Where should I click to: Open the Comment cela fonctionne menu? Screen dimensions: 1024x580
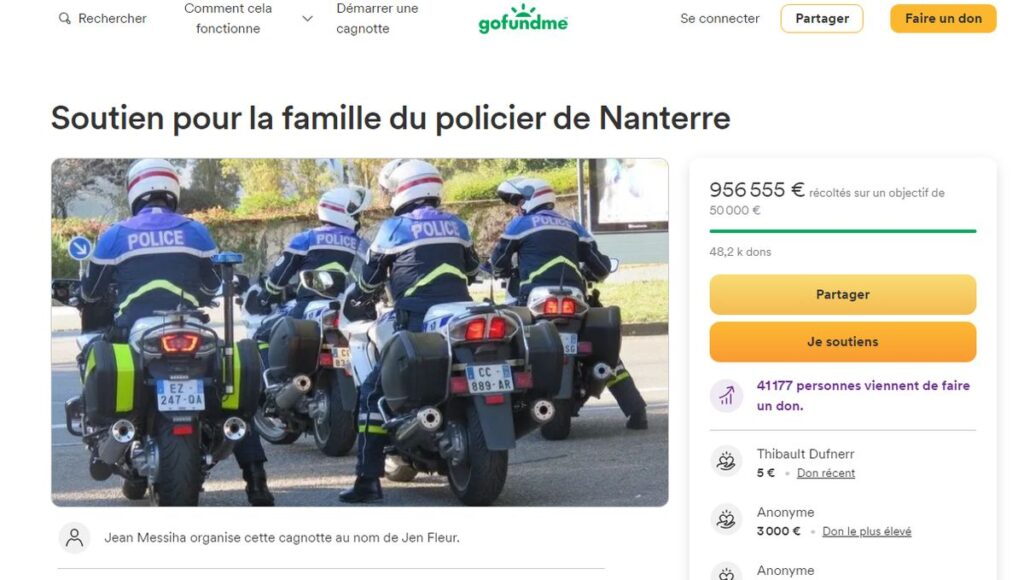(228, 18)
